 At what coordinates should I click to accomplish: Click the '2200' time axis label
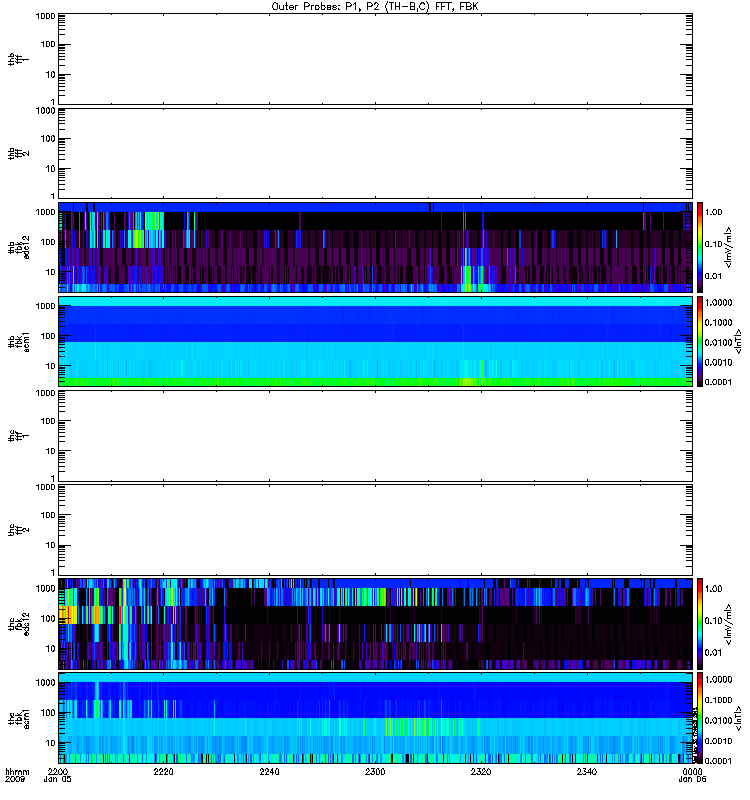[58, 771]
